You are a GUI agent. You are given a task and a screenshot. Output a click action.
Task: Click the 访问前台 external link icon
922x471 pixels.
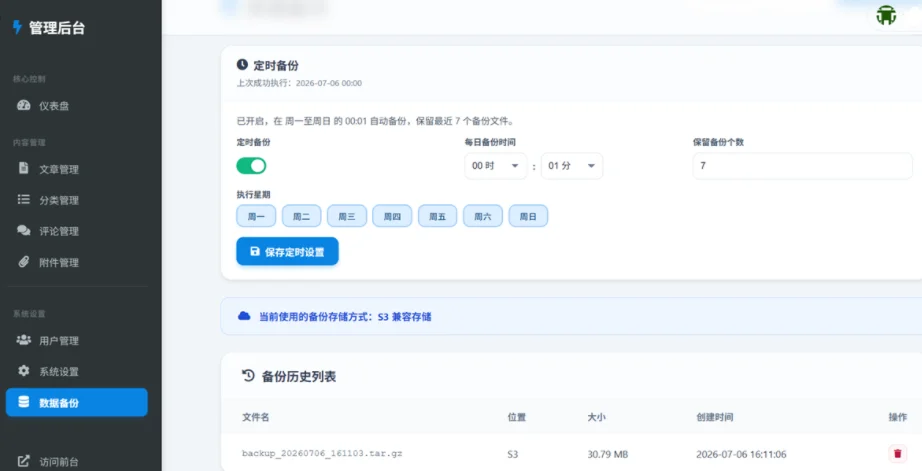(x=24, y=461)
